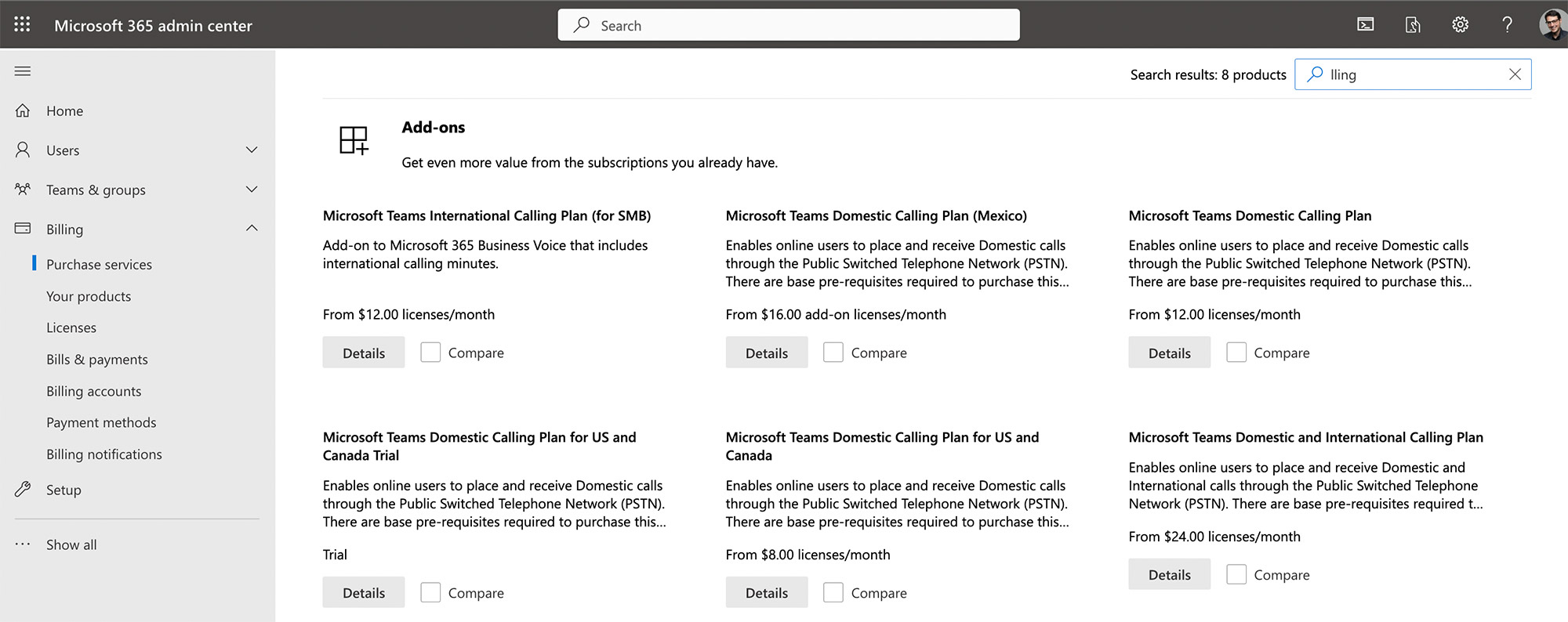The height and width of the screenshot is (622, 1568).
Task: View Details for $8.00 US and Canada plan
Action: 767,592
